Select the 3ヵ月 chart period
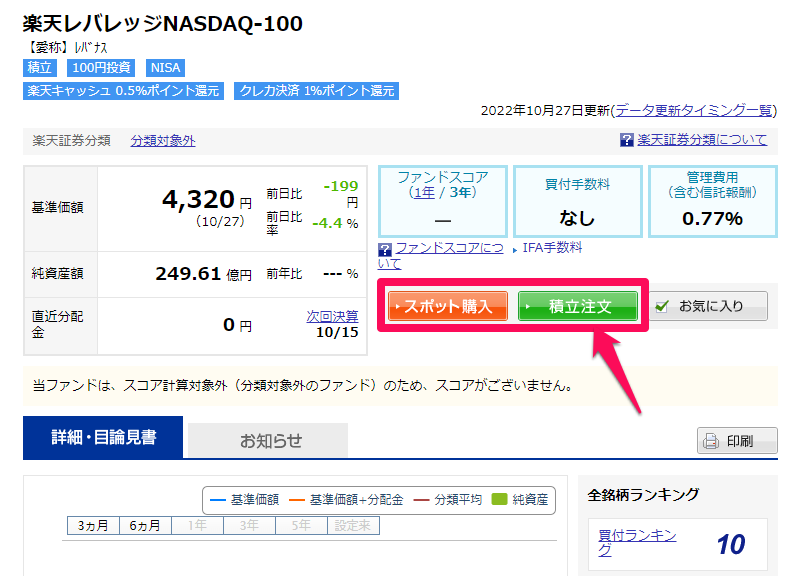 pyautogui.click(x=93, y=526)
